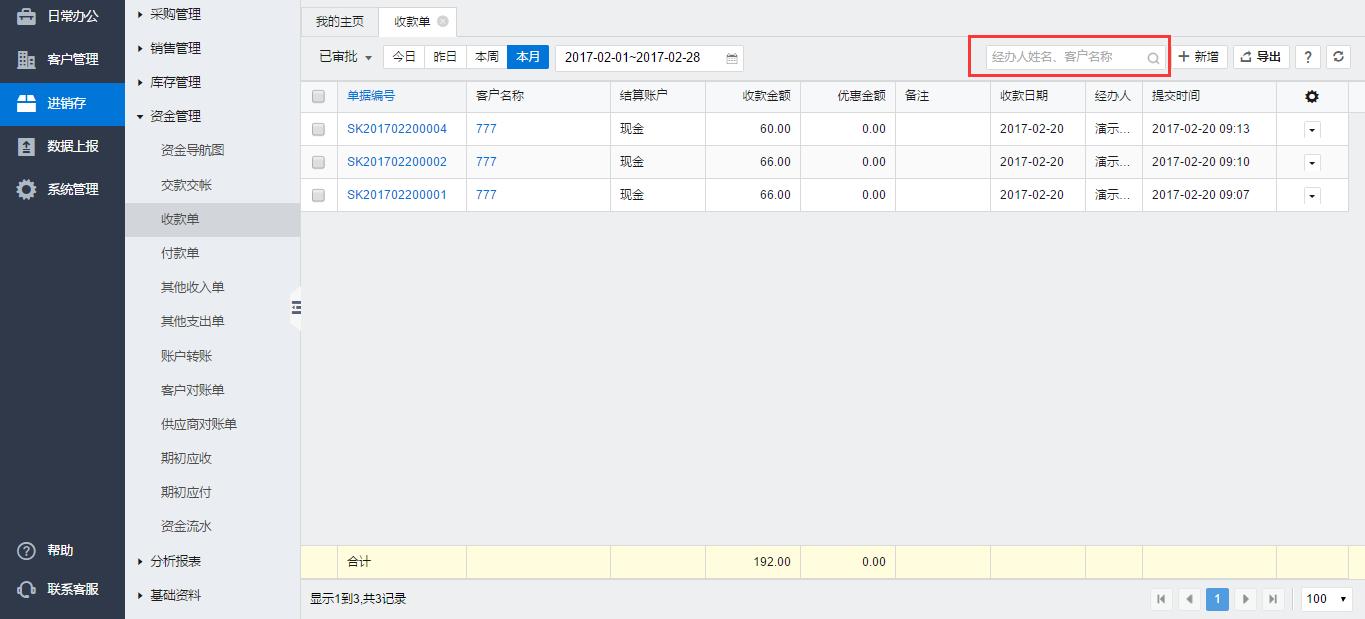Viewport: 1365px width, 619px height.
Task: Select the checkbox for SK201702200001
Action: click(318, 195)
